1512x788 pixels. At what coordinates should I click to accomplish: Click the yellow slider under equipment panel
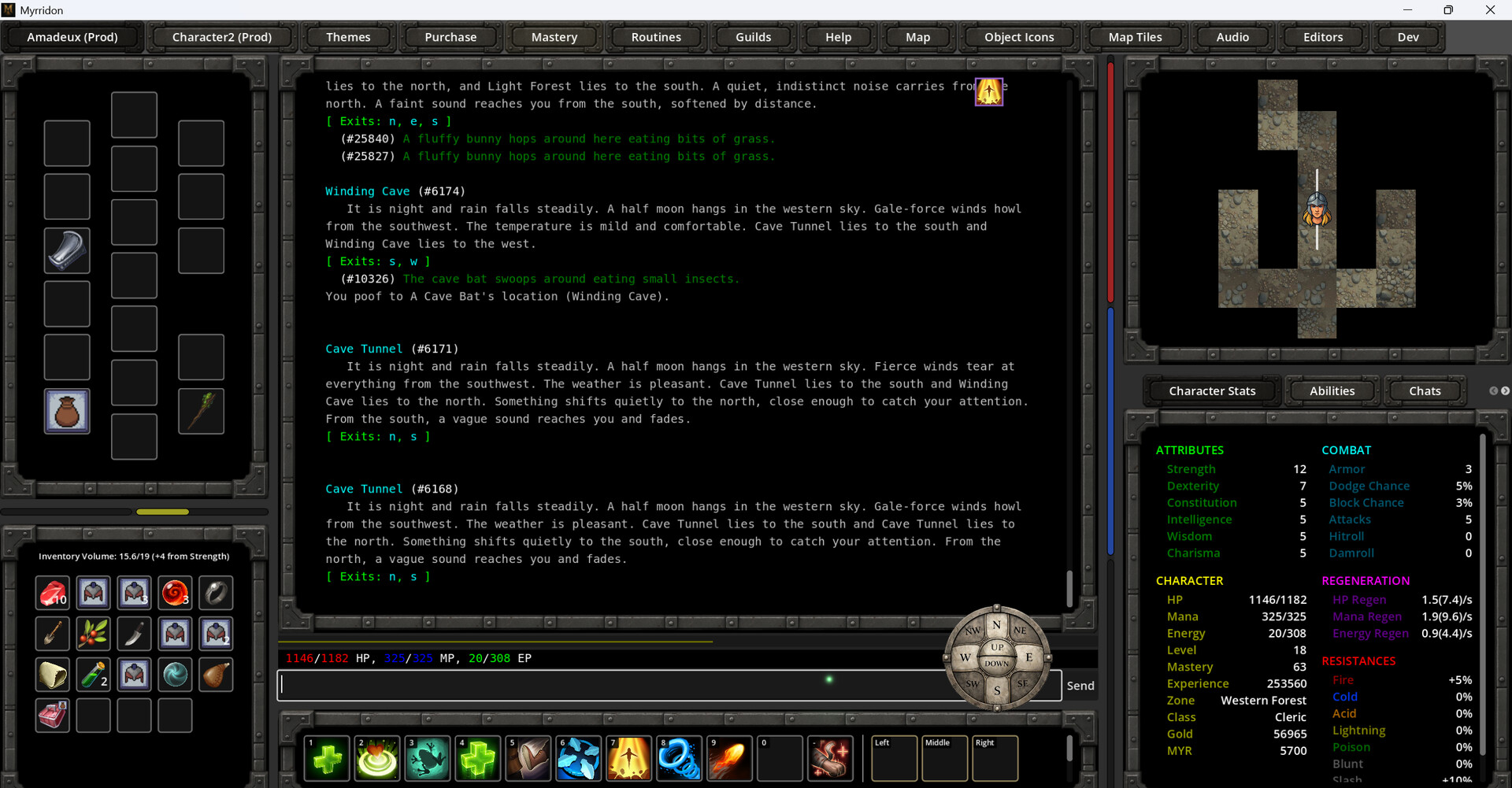[162, 512]
